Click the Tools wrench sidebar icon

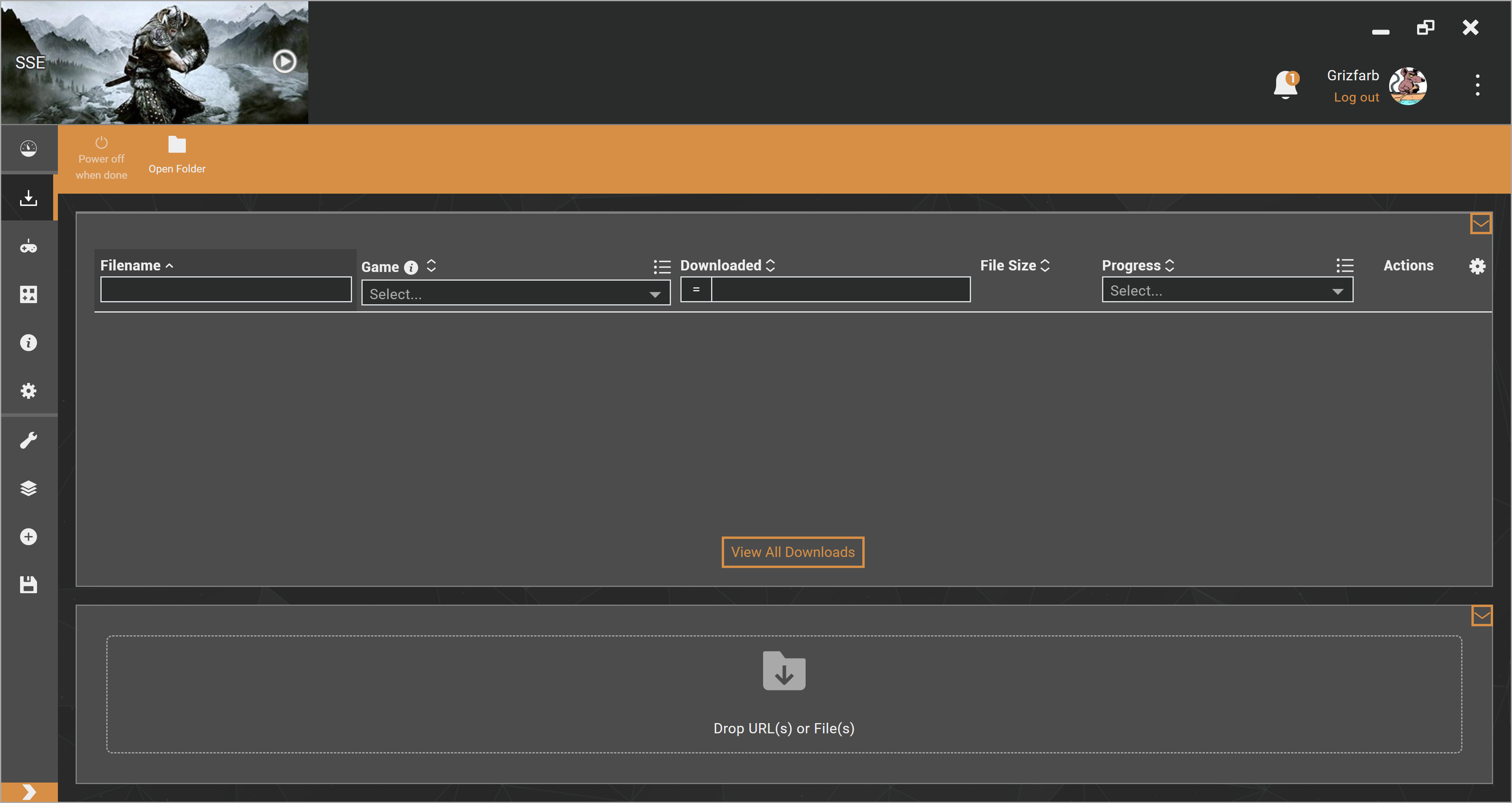point(28,440)
